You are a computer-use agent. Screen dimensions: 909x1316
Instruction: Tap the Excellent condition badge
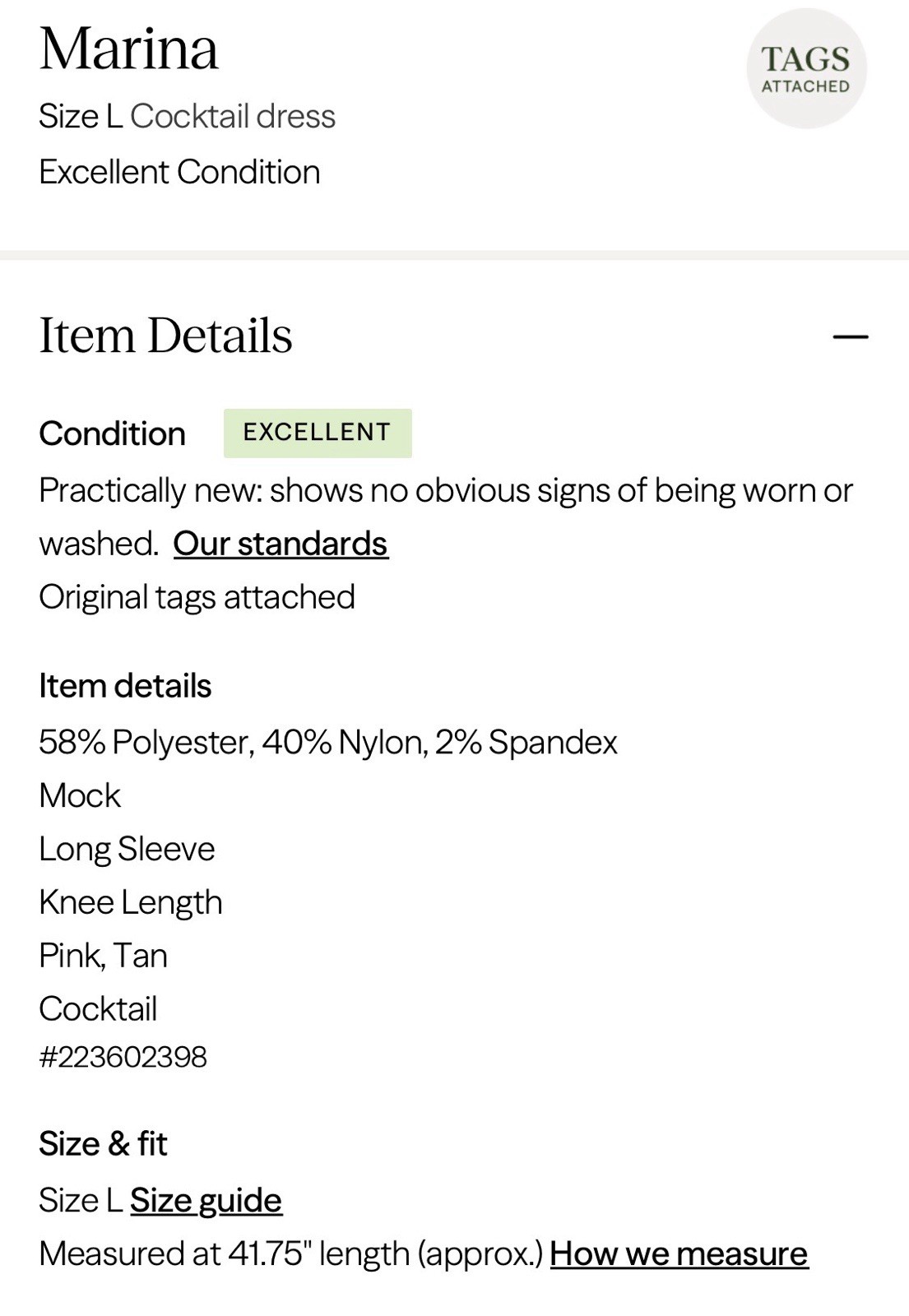318,433
